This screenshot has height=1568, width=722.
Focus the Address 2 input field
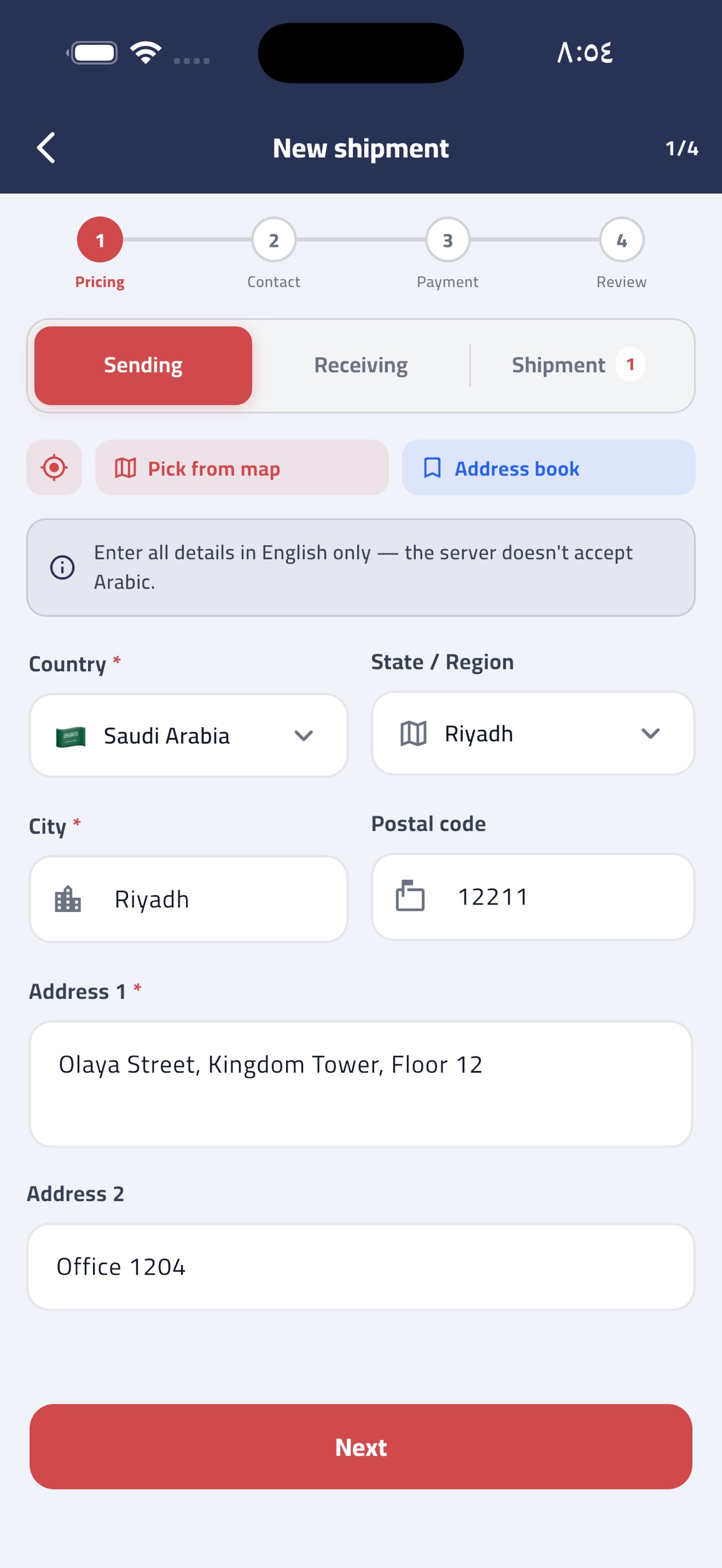click(361, 1267)
